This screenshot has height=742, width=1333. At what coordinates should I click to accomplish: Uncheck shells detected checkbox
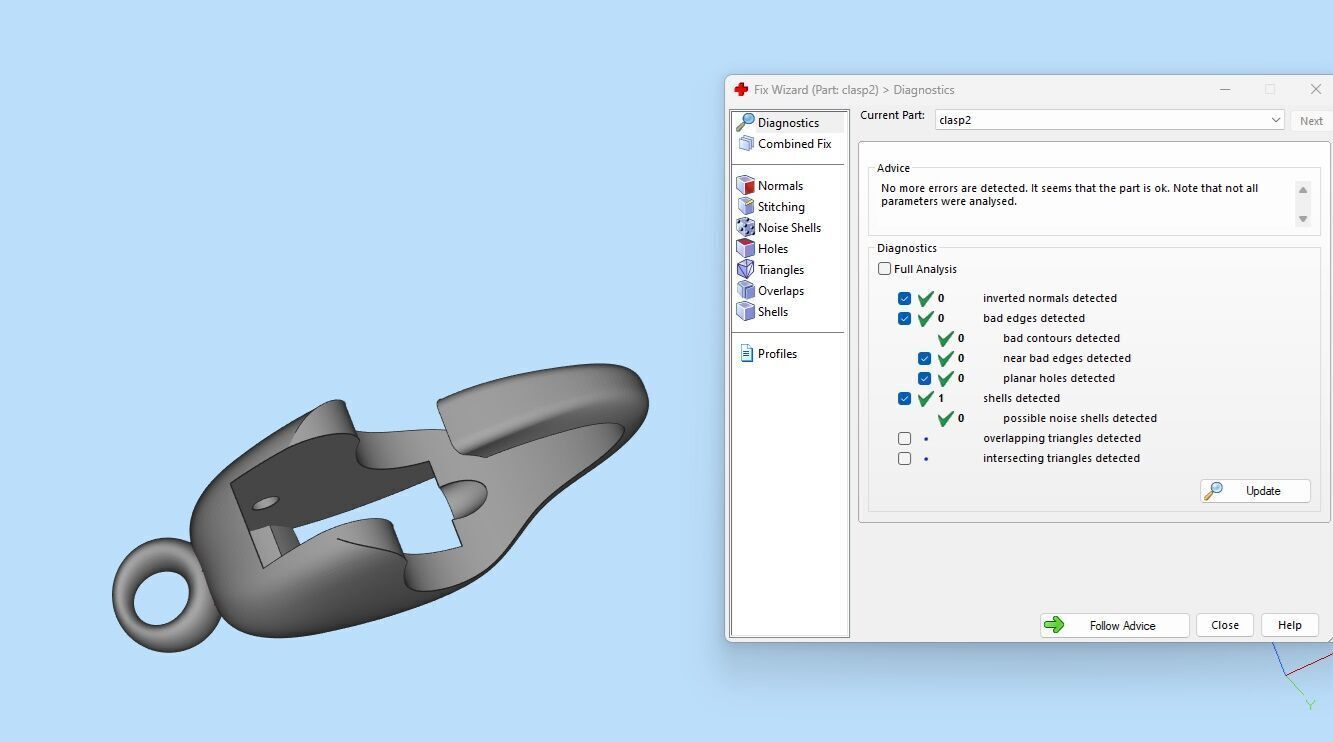904,398
